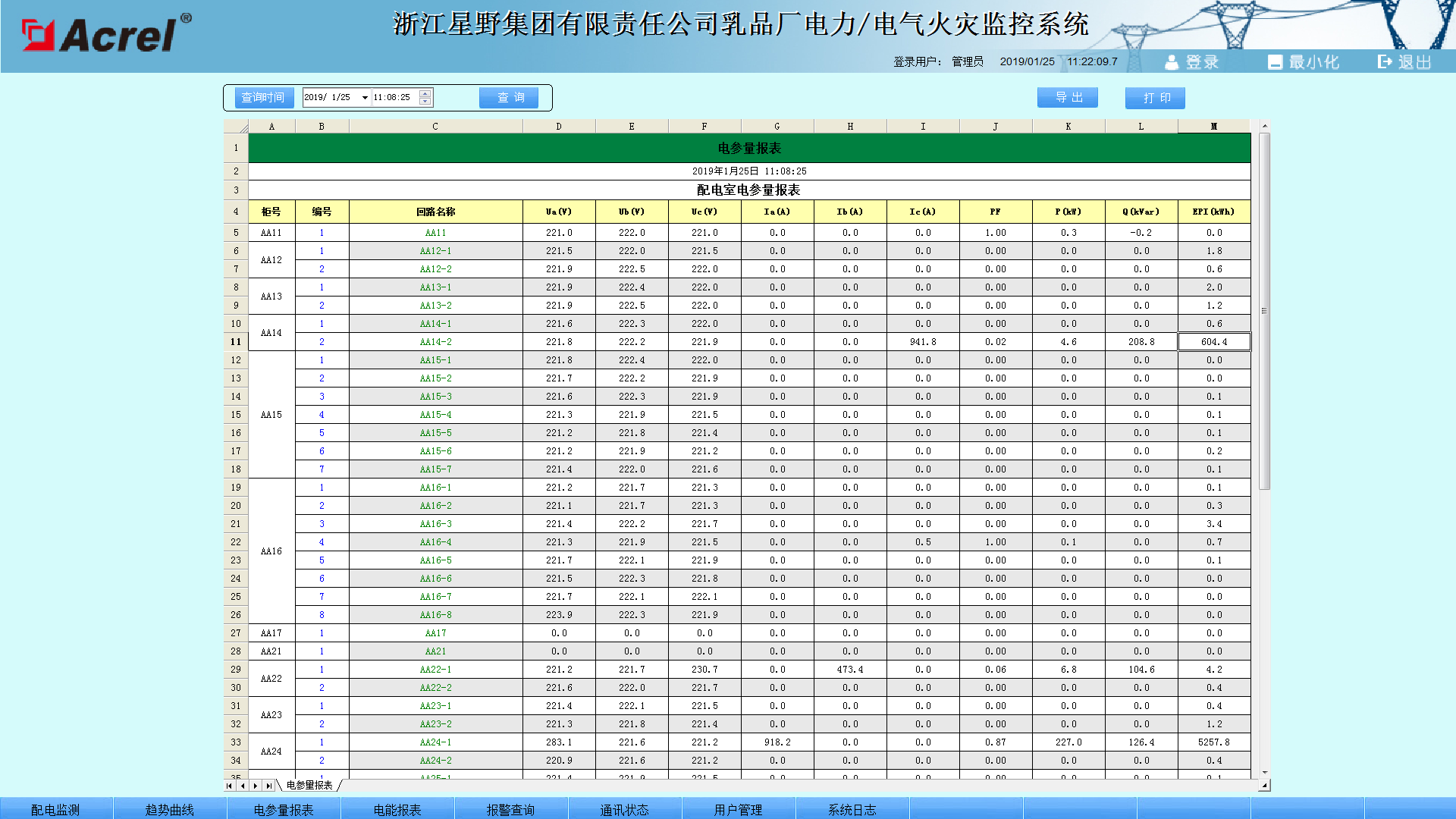The width and height of the screenshot is (1456, 819).
Task: Open the 用户管理 tab
Action: point(739,809)
